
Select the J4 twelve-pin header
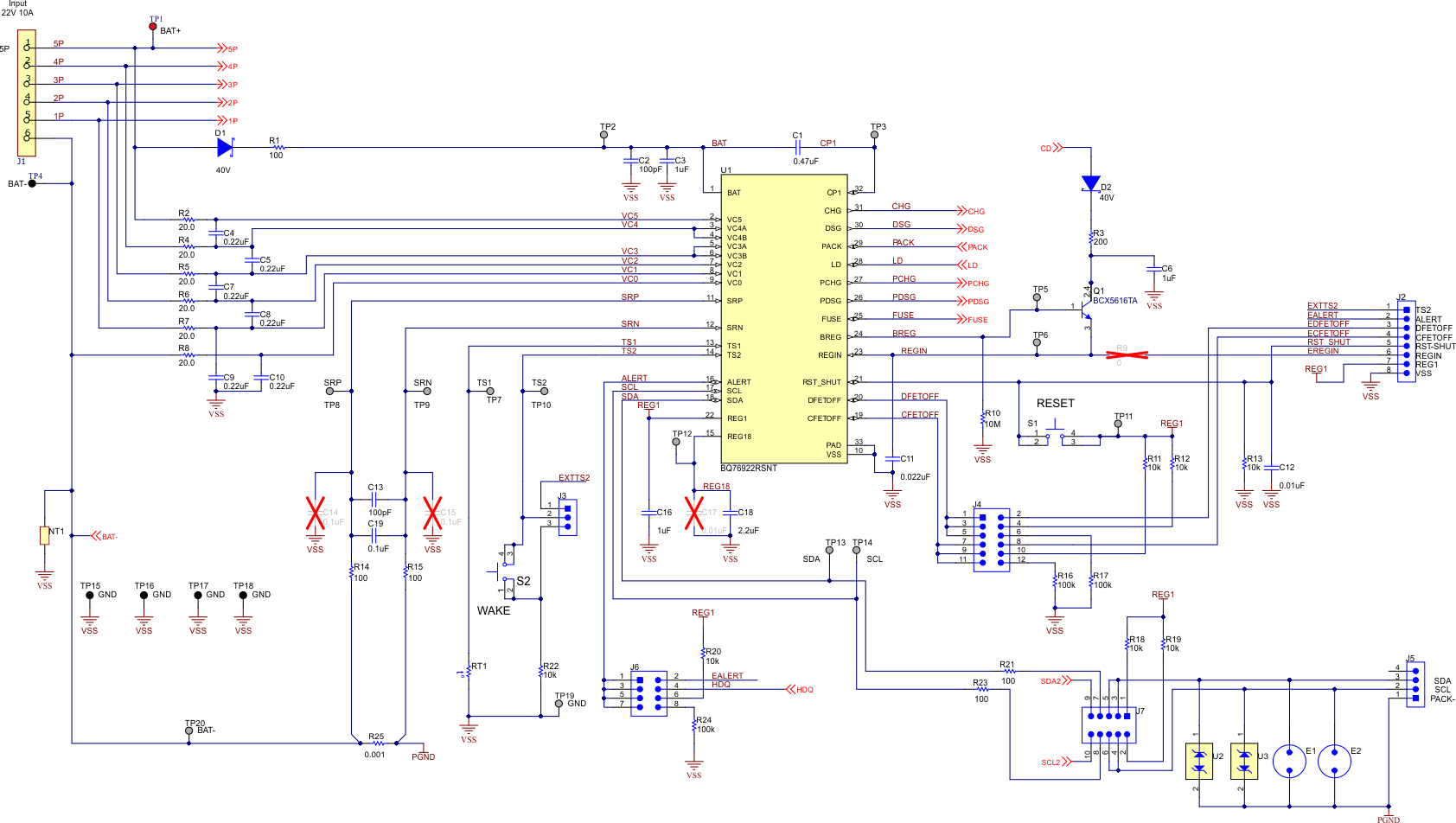pos(992,539)
